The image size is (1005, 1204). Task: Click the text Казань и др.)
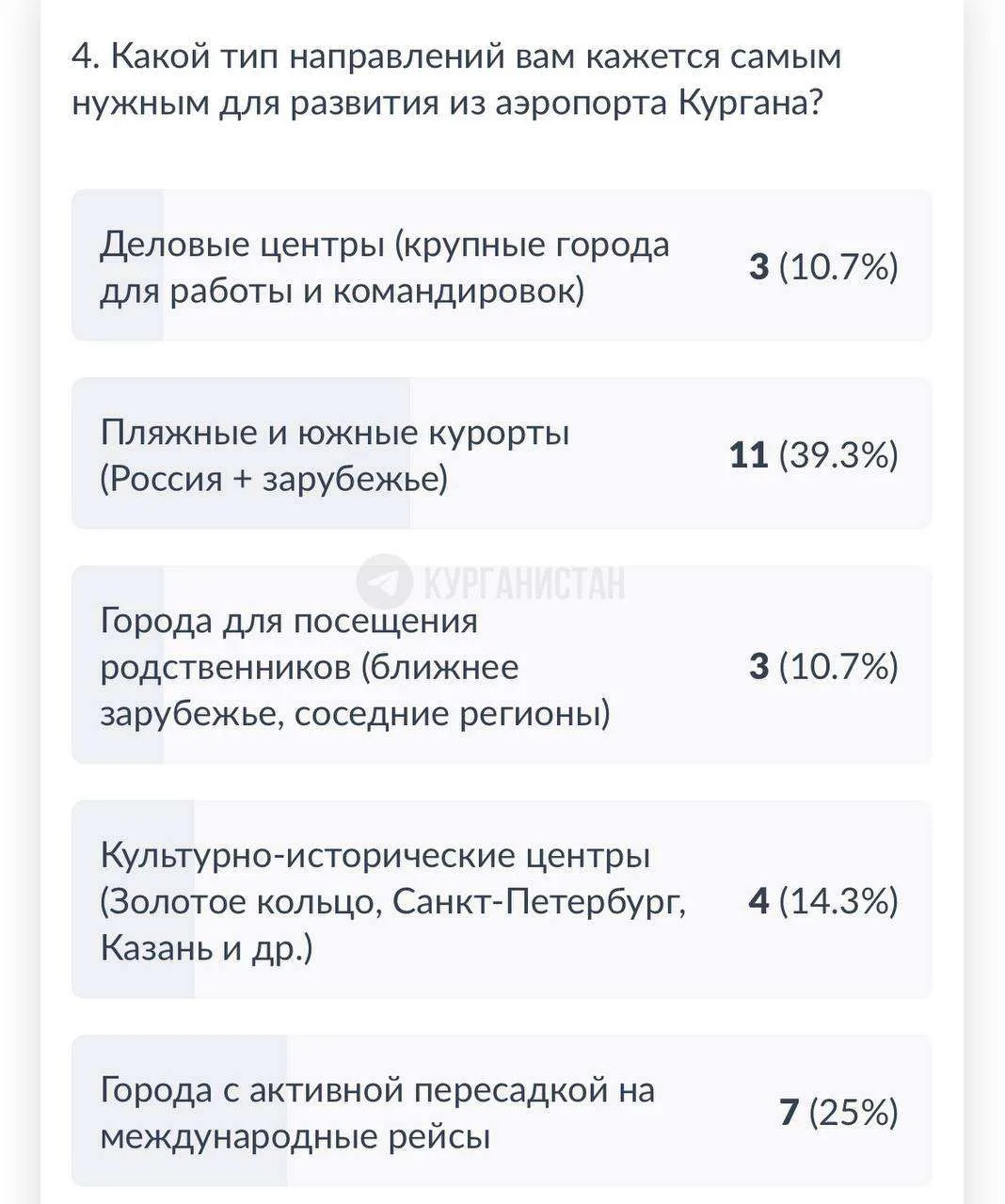(206, 948)
